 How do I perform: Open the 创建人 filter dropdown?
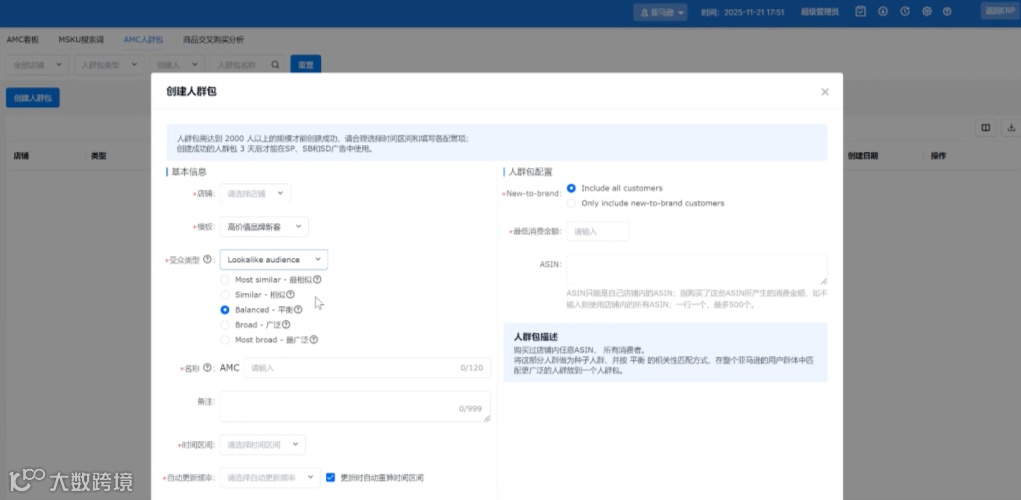[176, 65]
